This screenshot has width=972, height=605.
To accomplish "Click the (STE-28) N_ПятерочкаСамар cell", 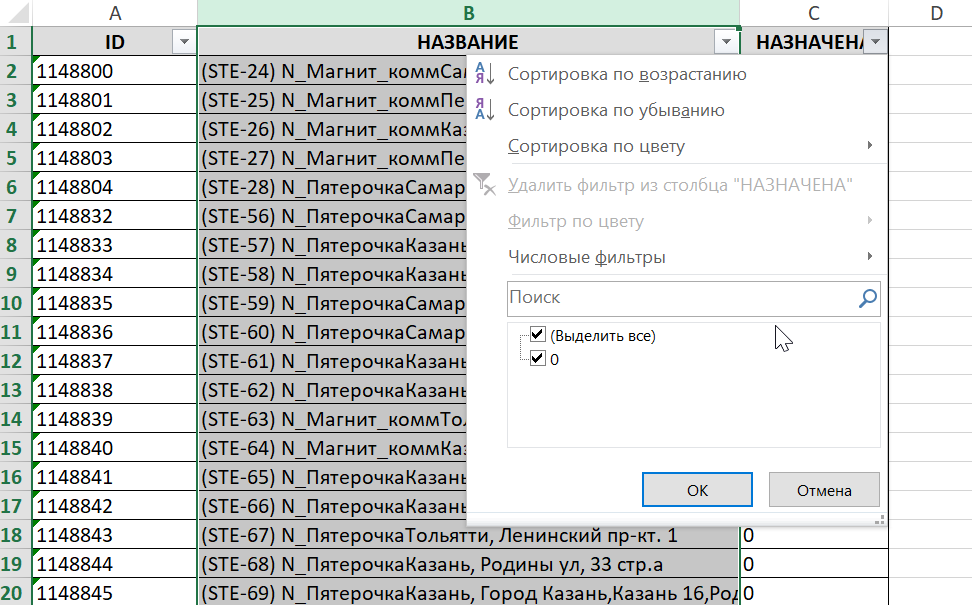I will point(332,187).
